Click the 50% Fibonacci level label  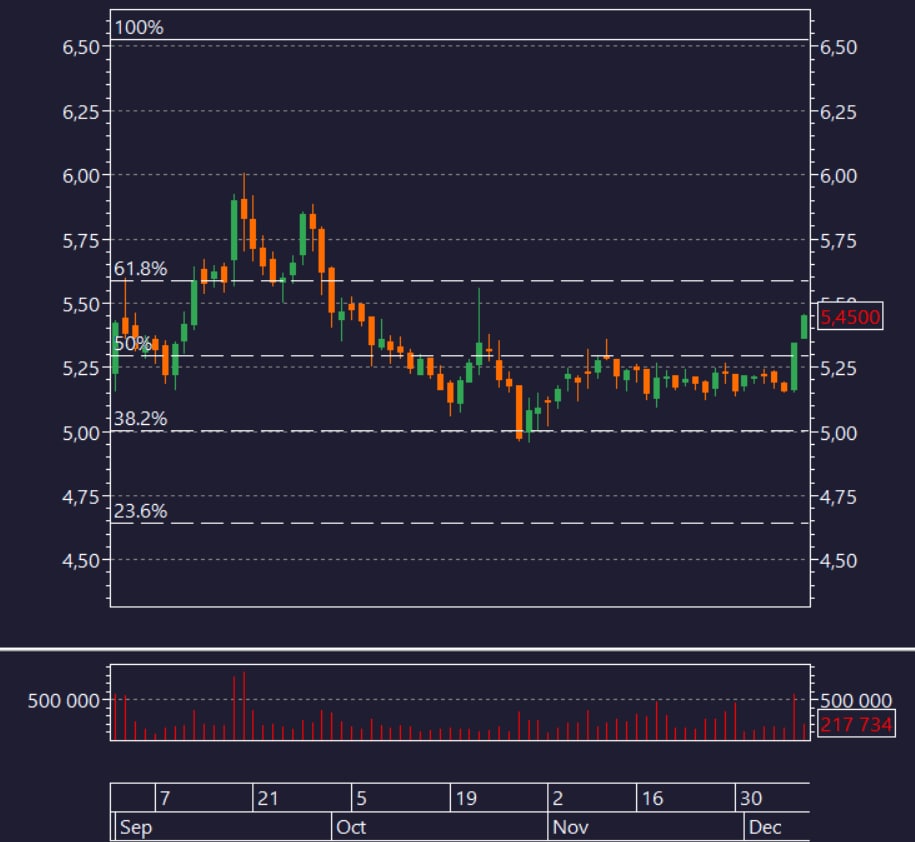click(132, 344)
